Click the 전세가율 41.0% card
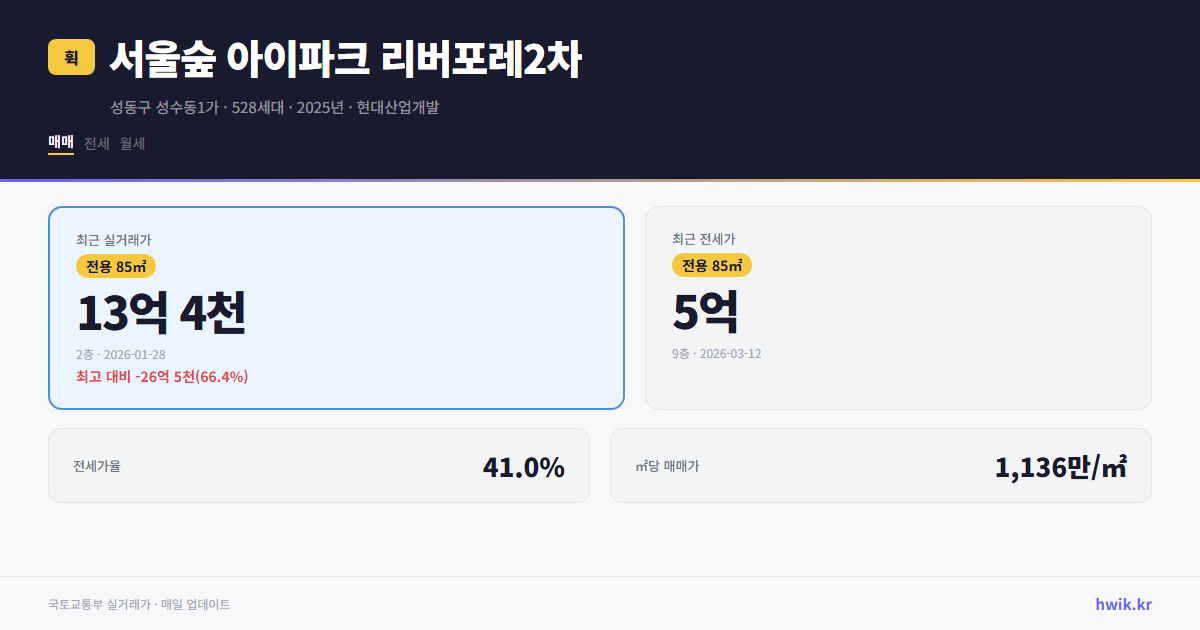Image resolution: width=1200 pixels, height=630 pixels. (x=318, y=465)
